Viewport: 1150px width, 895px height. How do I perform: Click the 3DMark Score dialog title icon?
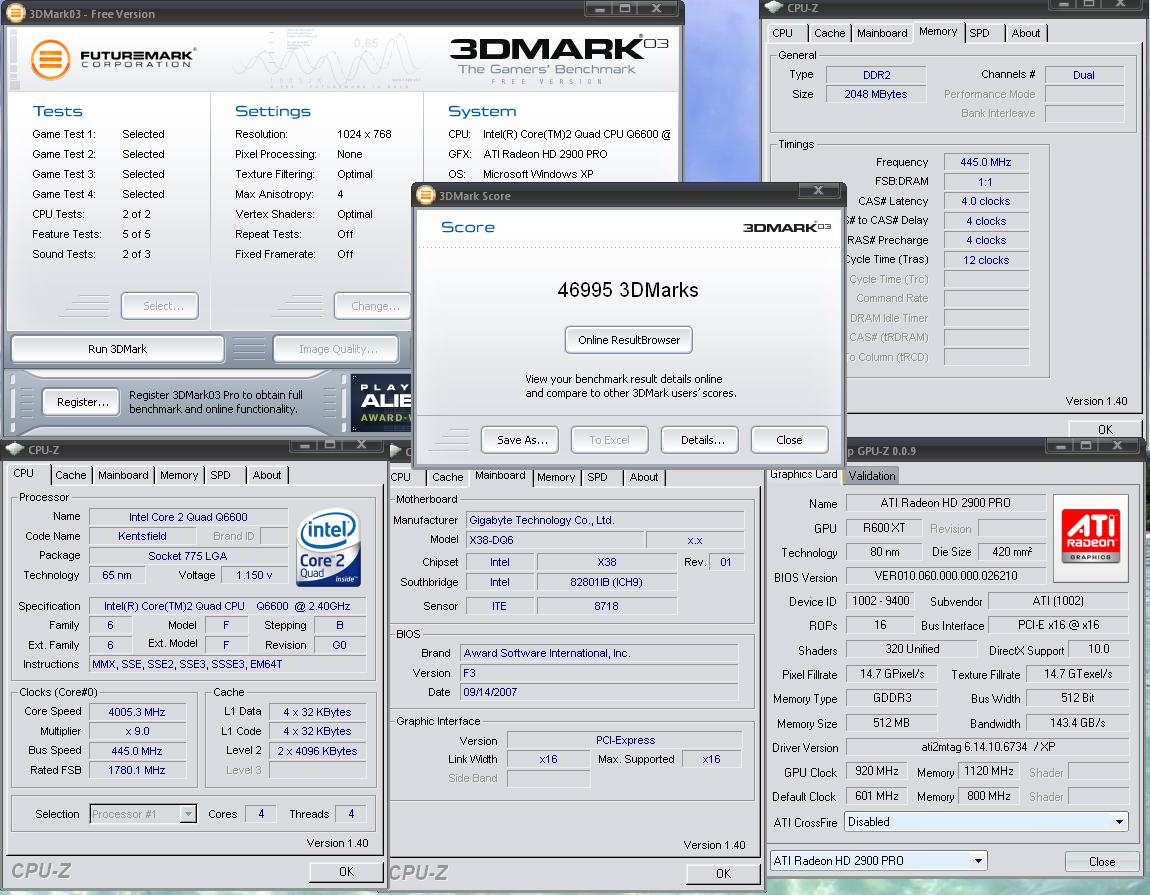click(x=425, y=195)
